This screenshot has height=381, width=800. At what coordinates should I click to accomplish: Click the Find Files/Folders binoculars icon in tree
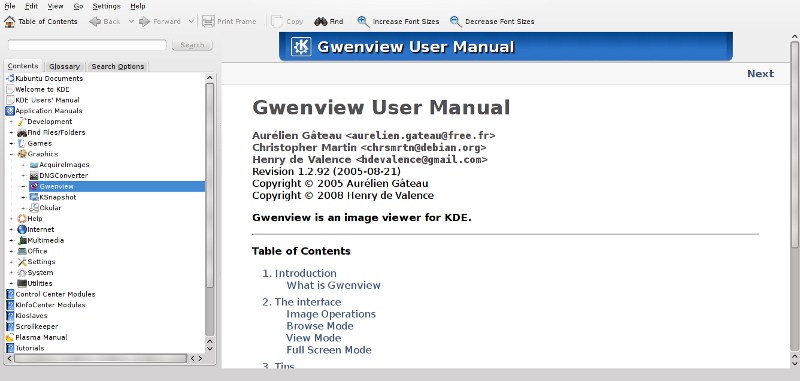(x=21, y=132)
